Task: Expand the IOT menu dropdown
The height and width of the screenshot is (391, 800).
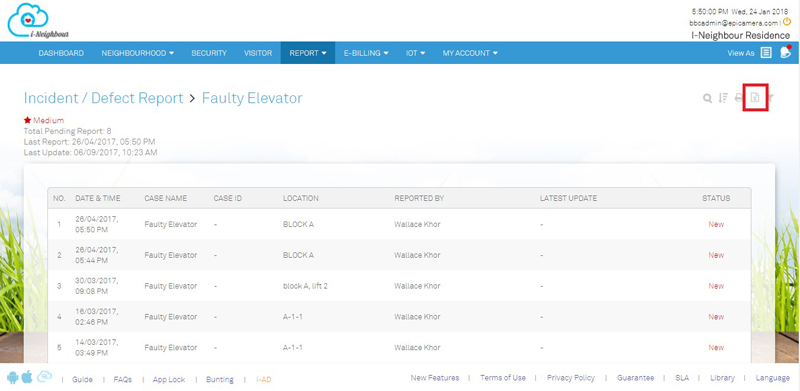Action: [x=415, y=53]
